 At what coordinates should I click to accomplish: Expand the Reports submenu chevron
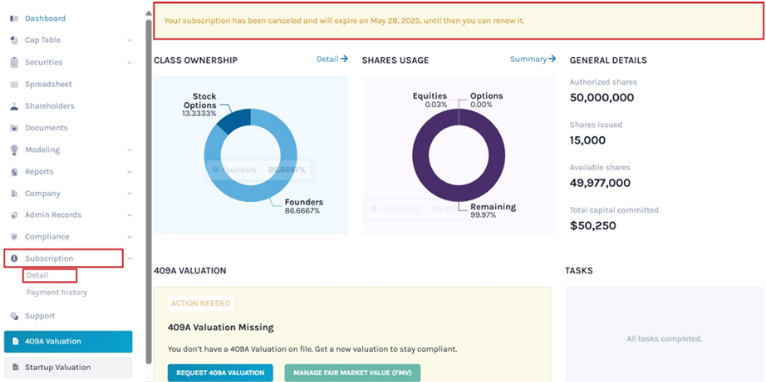click(129, 172)
